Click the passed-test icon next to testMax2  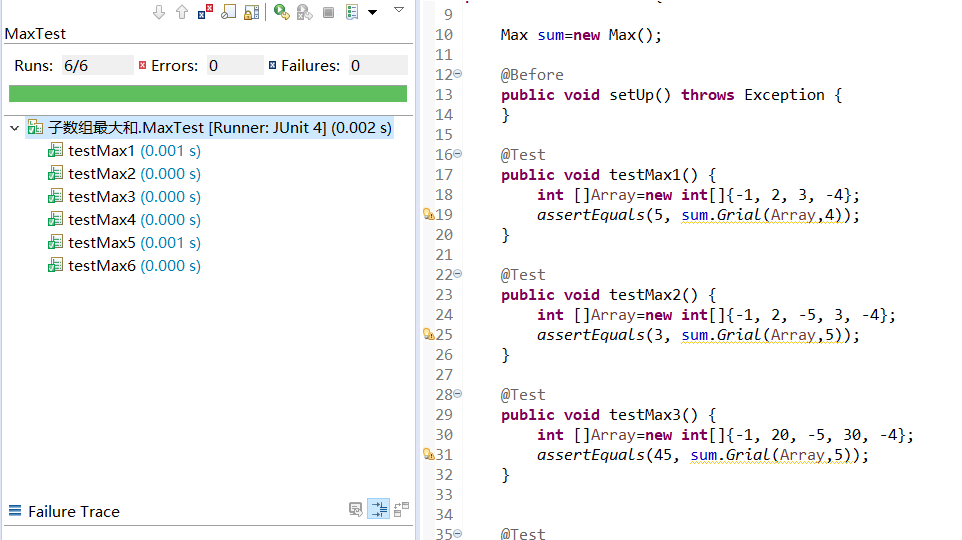tap(55, 174)
